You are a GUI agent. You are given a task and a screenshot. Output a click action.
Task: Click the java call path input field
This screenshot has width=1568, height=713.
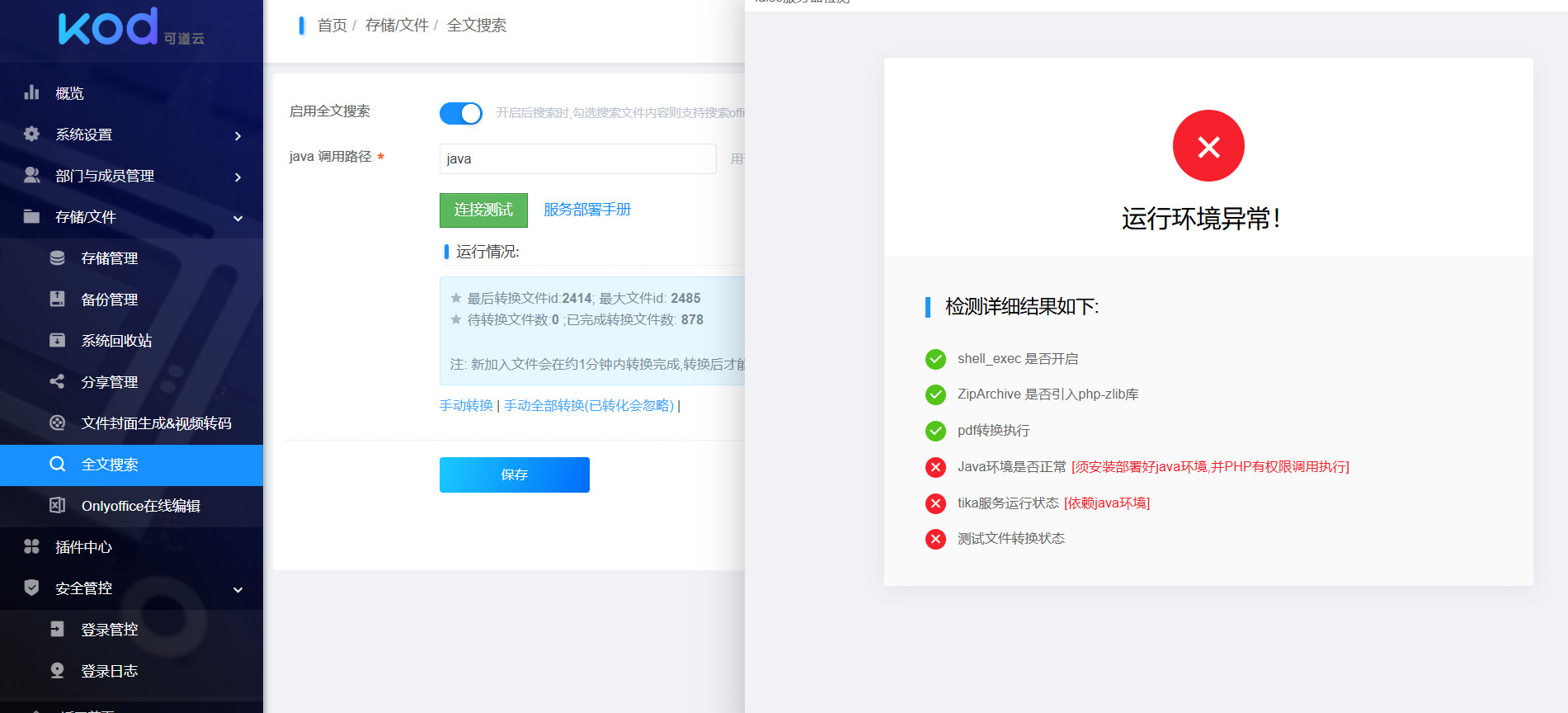point(577,158)
